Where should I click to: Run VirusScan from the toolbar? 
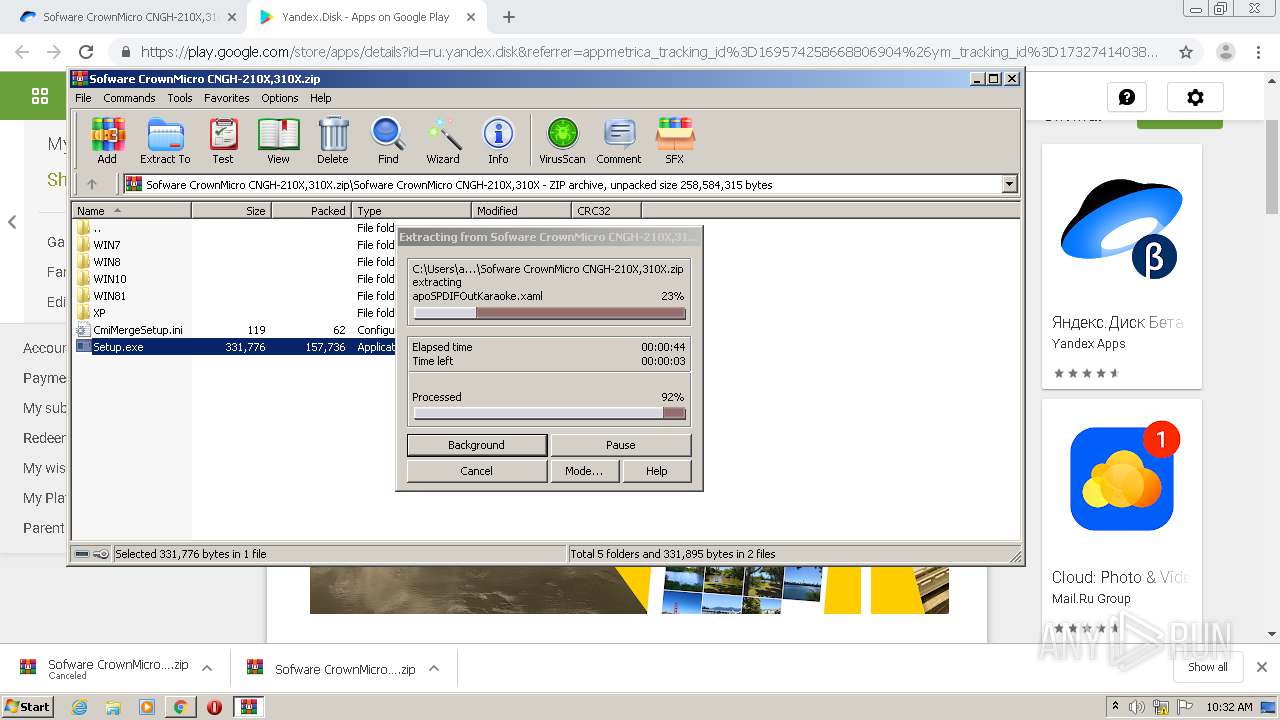(562, 140)
